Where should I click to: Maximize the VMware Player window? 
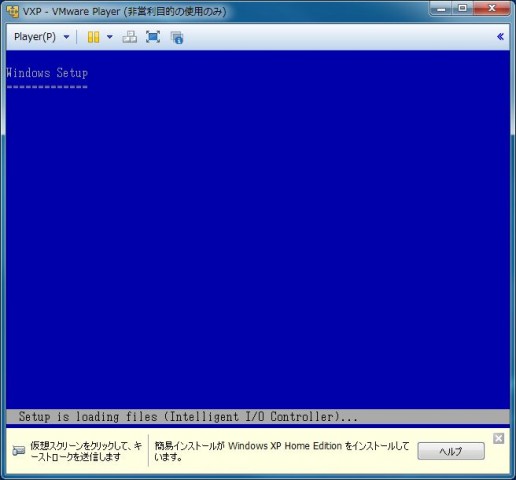tap(463, 9)
